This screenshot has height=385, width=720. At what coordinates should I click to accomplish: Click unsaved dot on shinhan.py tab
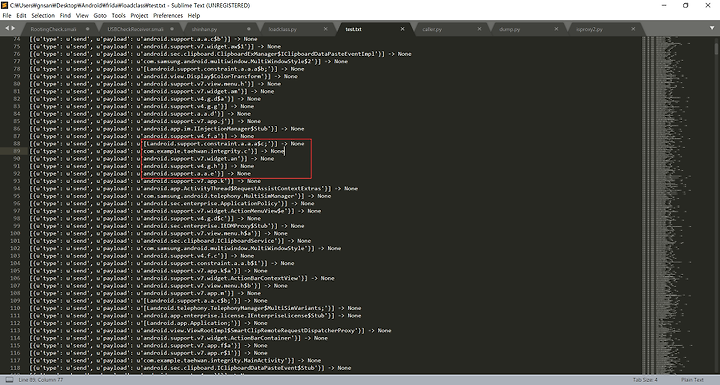[x=249, y=29]
